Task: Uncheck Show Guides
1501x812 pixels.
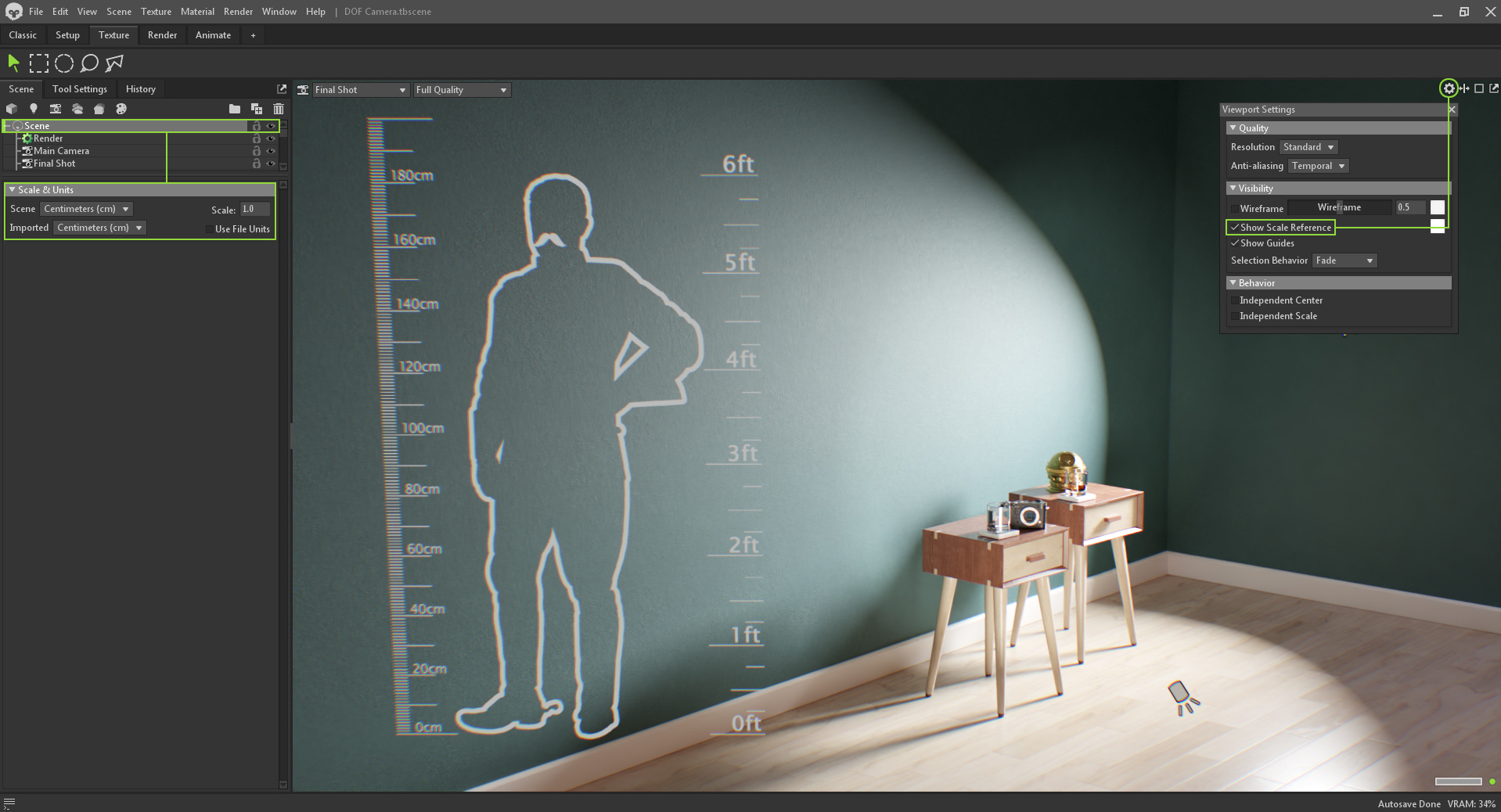Action: pyautogui.click(x=1235, y=243)
